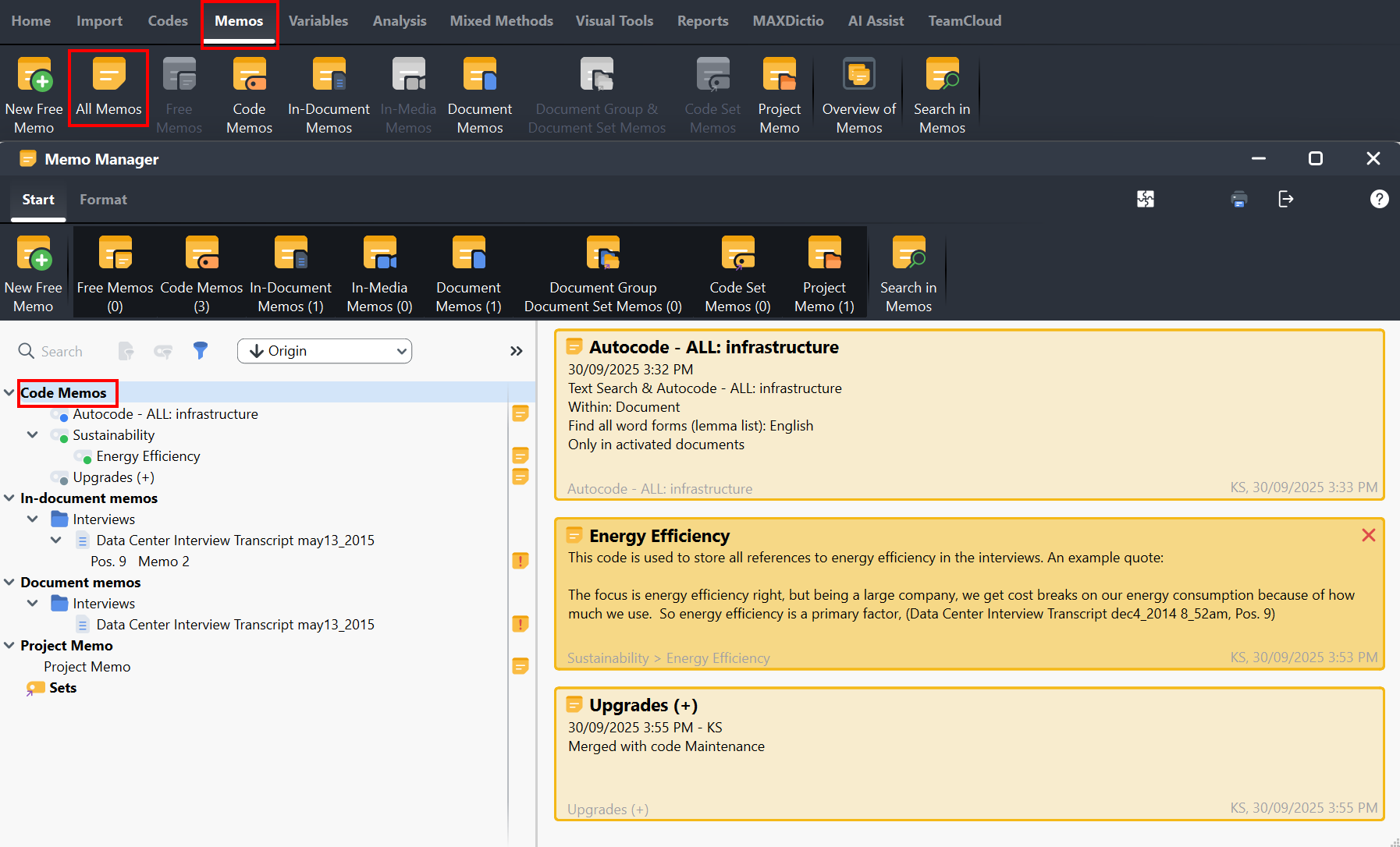Create New Free Memo in Memo Manager
1400x847 pixels.
pos(34,274)
